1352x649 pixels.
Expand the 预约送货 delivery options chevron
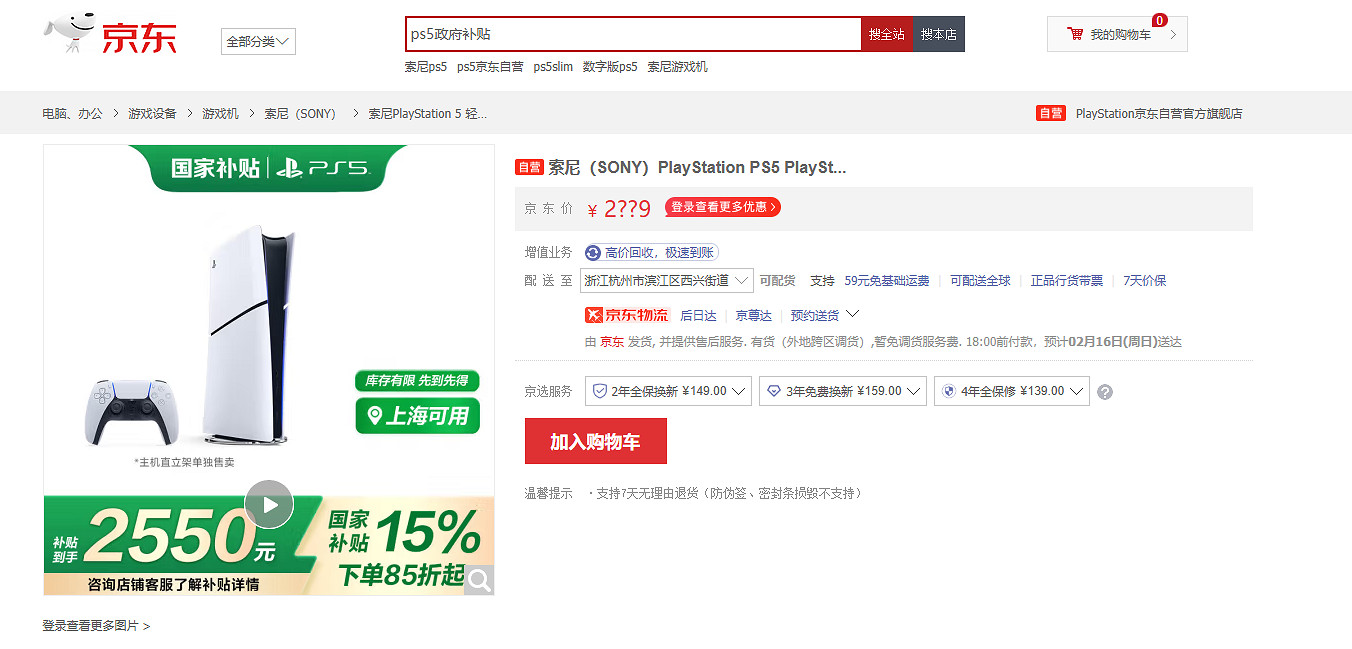pyautogui.click(x=853, y=314)
